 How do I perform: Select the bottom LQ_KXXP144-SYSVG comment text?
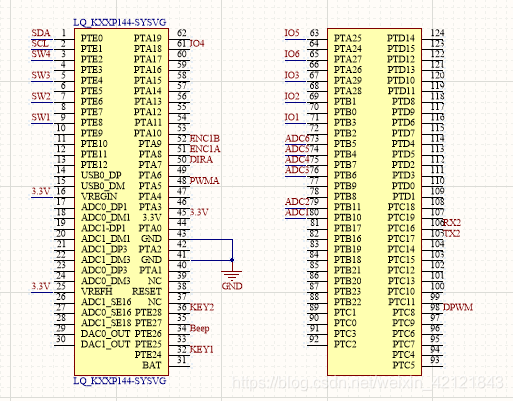[x=120, y=381]
